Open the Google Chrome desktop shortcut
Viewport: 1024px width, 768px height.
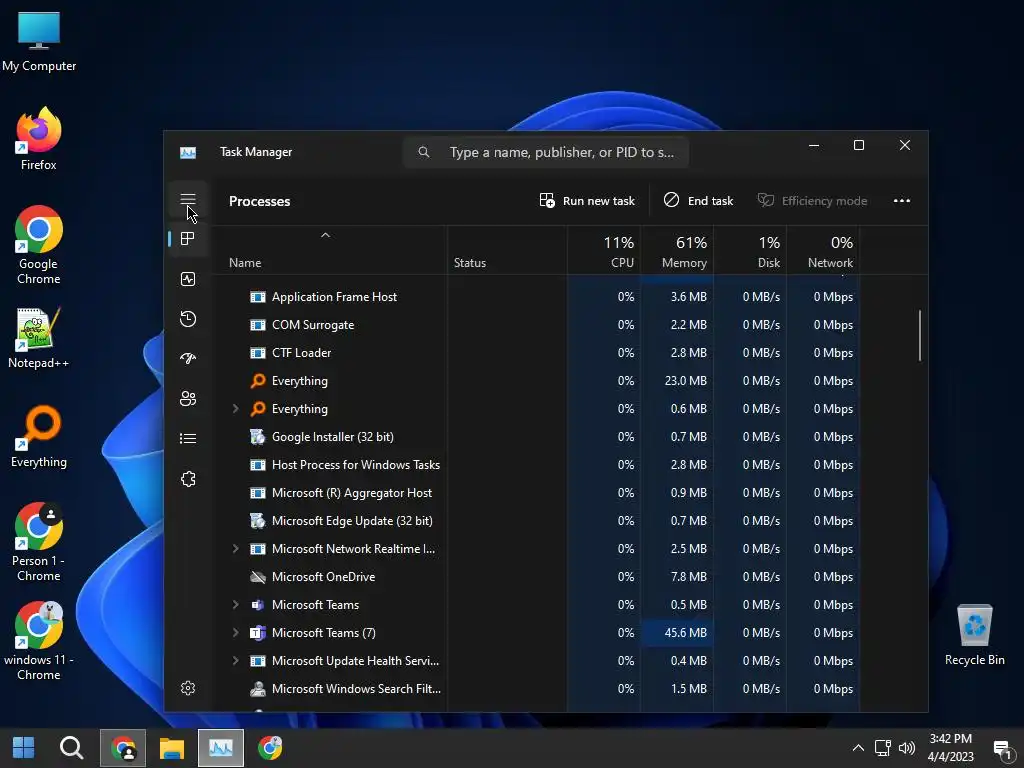click(x=39, y=245)
